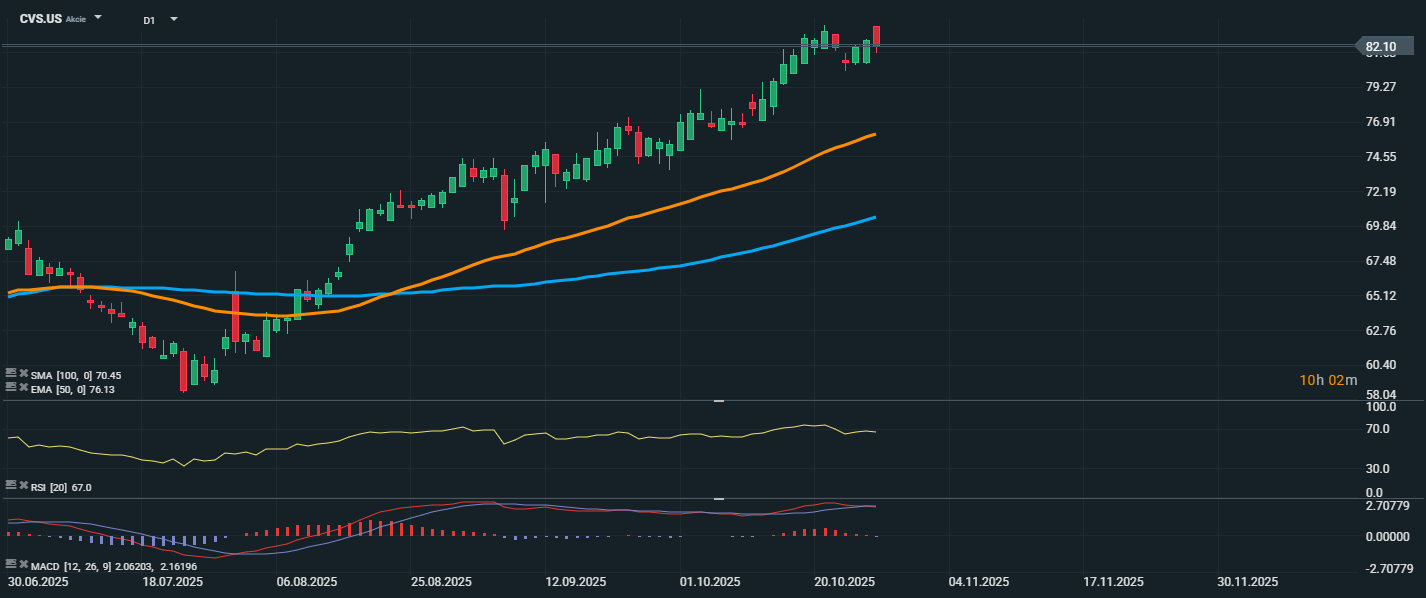Open settings icon for SMA indicator
This screenshot has width=1426, height=598.
11,374
